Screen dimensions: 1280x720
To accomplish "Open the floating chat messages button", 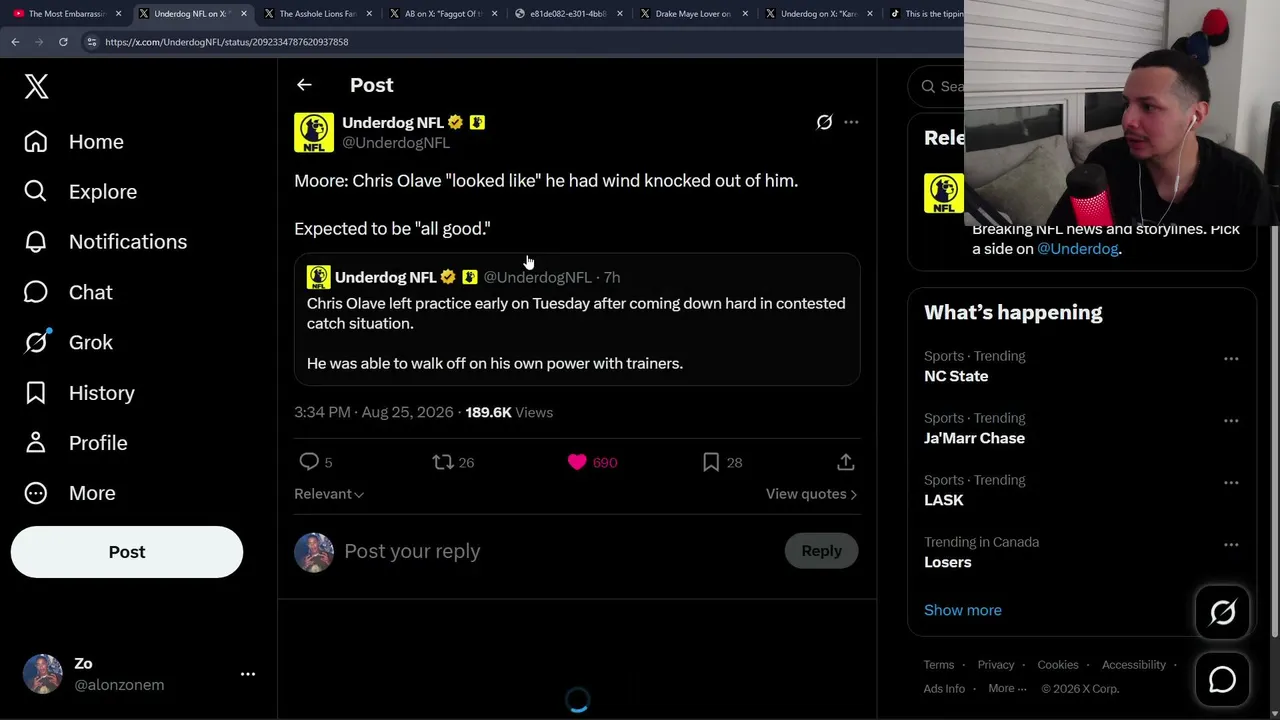I will click(x=1222, y=680).
